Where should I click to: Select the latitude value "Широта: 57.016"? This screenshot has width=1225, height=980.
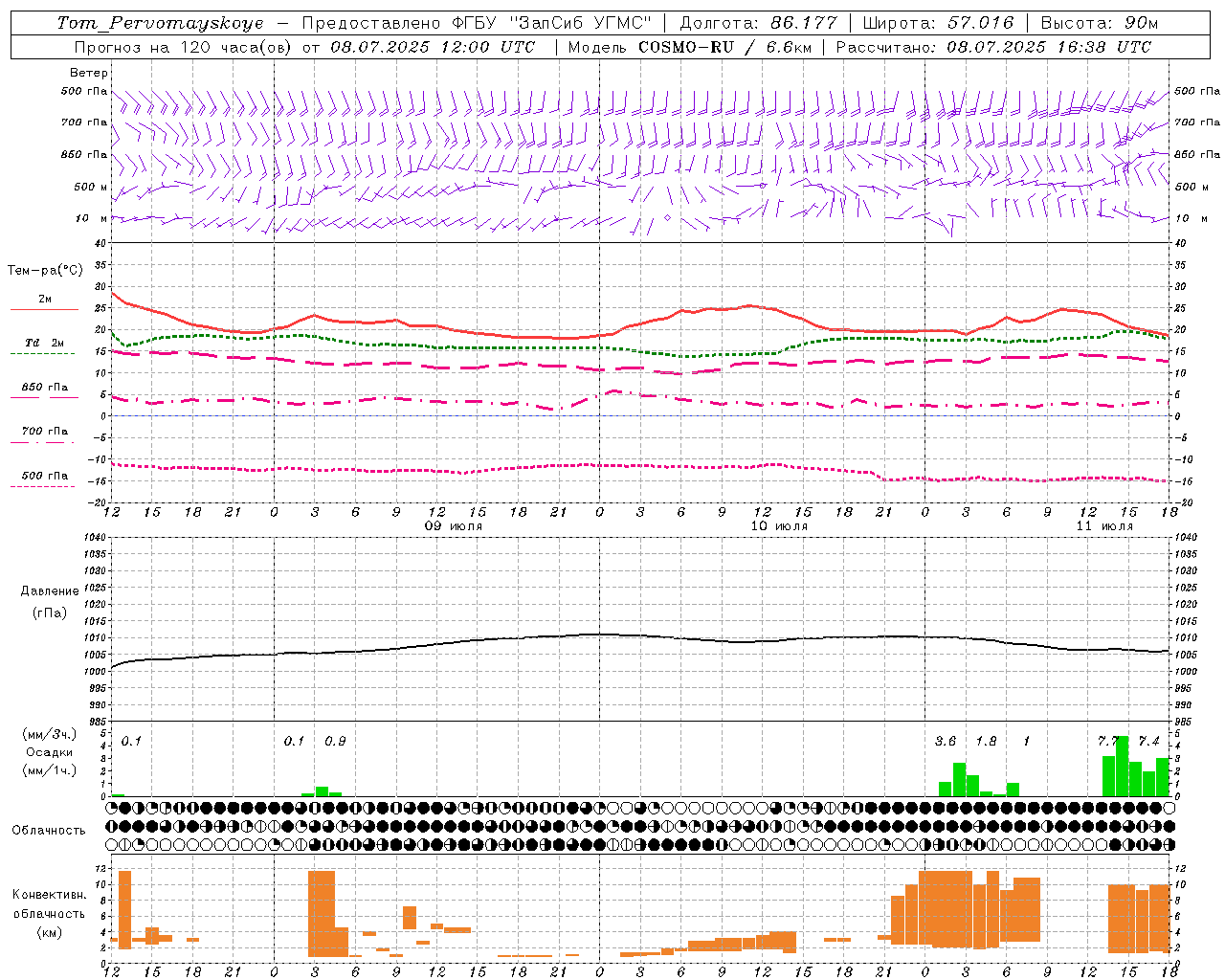point(938,23)
